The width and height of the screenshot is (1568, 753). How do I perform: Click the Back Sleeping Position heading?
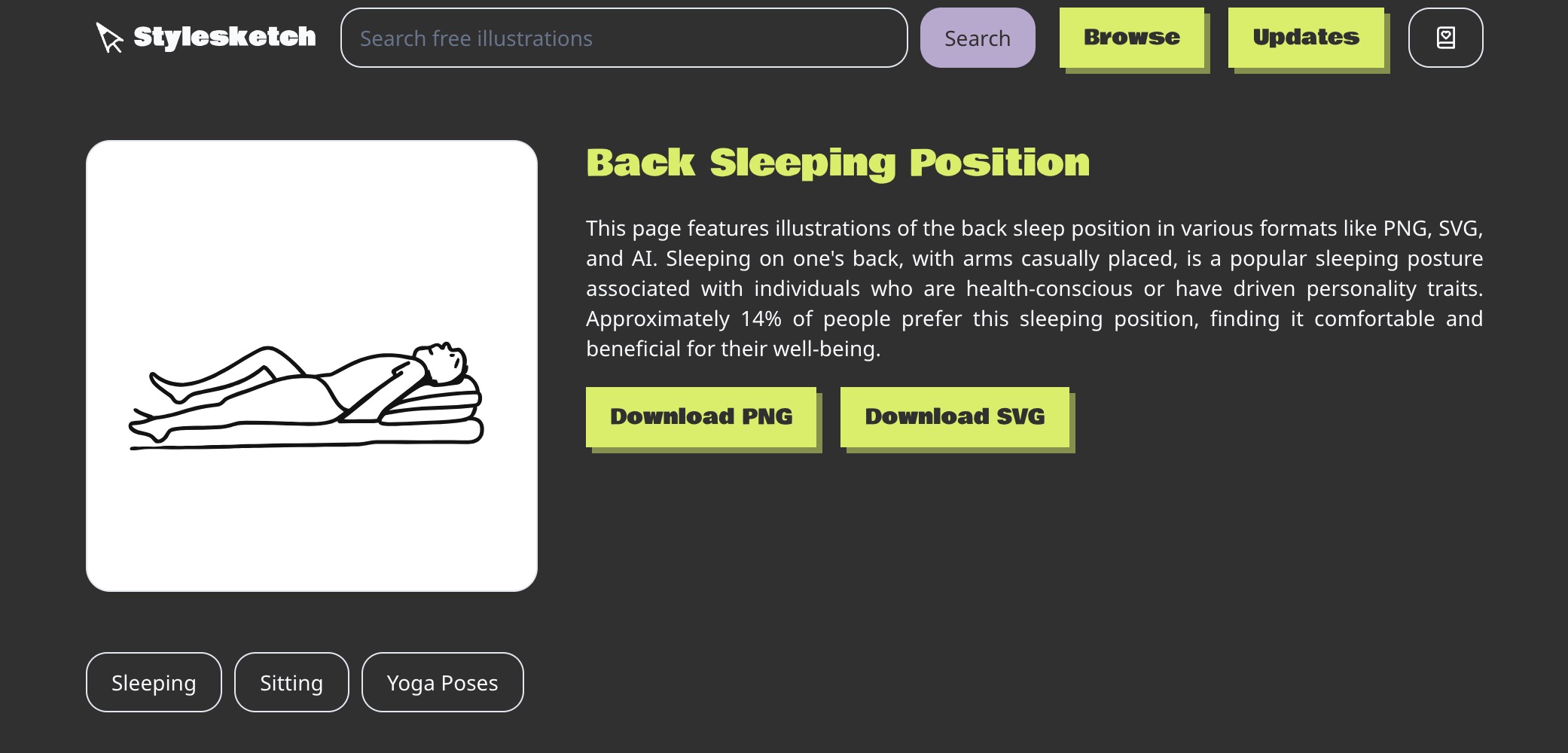pos(837,163)
